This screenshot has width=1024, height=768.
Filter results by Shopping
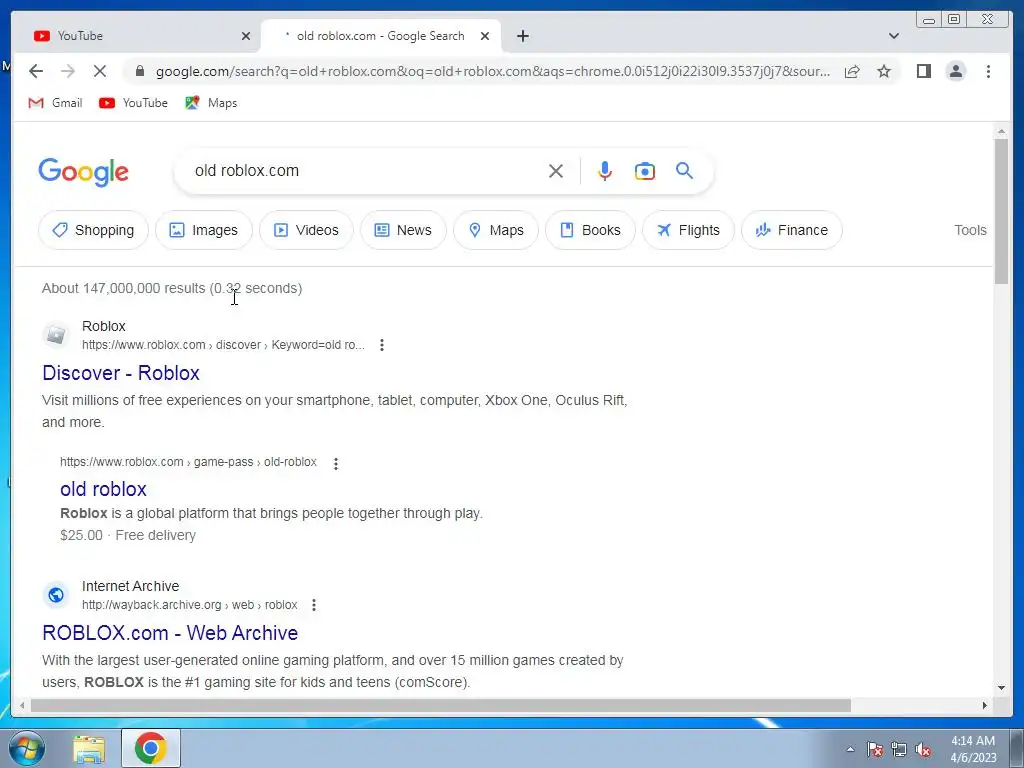93,230
